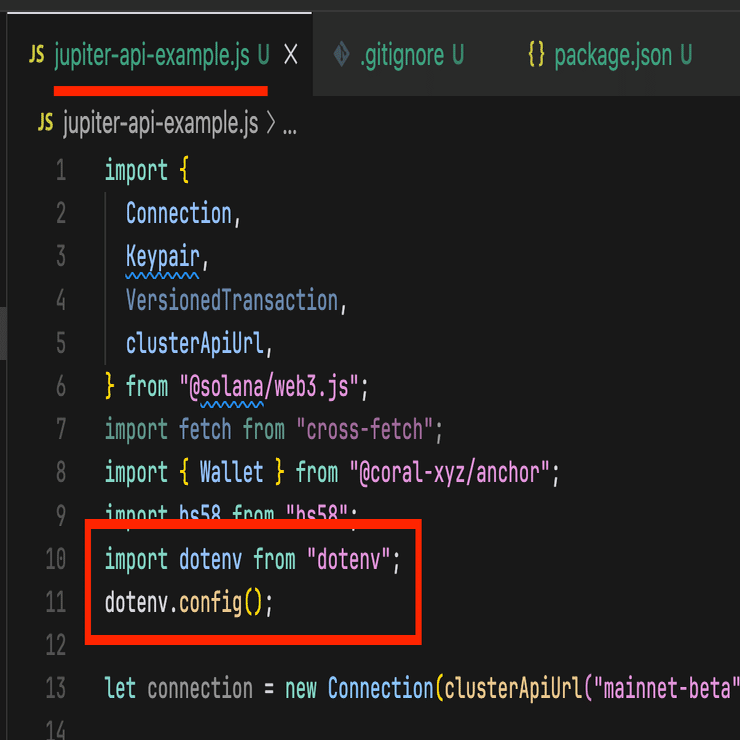Image resolution: width=740 pixels, height=740 pixels.
Task: Click the git icon on .gitignore tab
Action: click(x=342, y=54)
